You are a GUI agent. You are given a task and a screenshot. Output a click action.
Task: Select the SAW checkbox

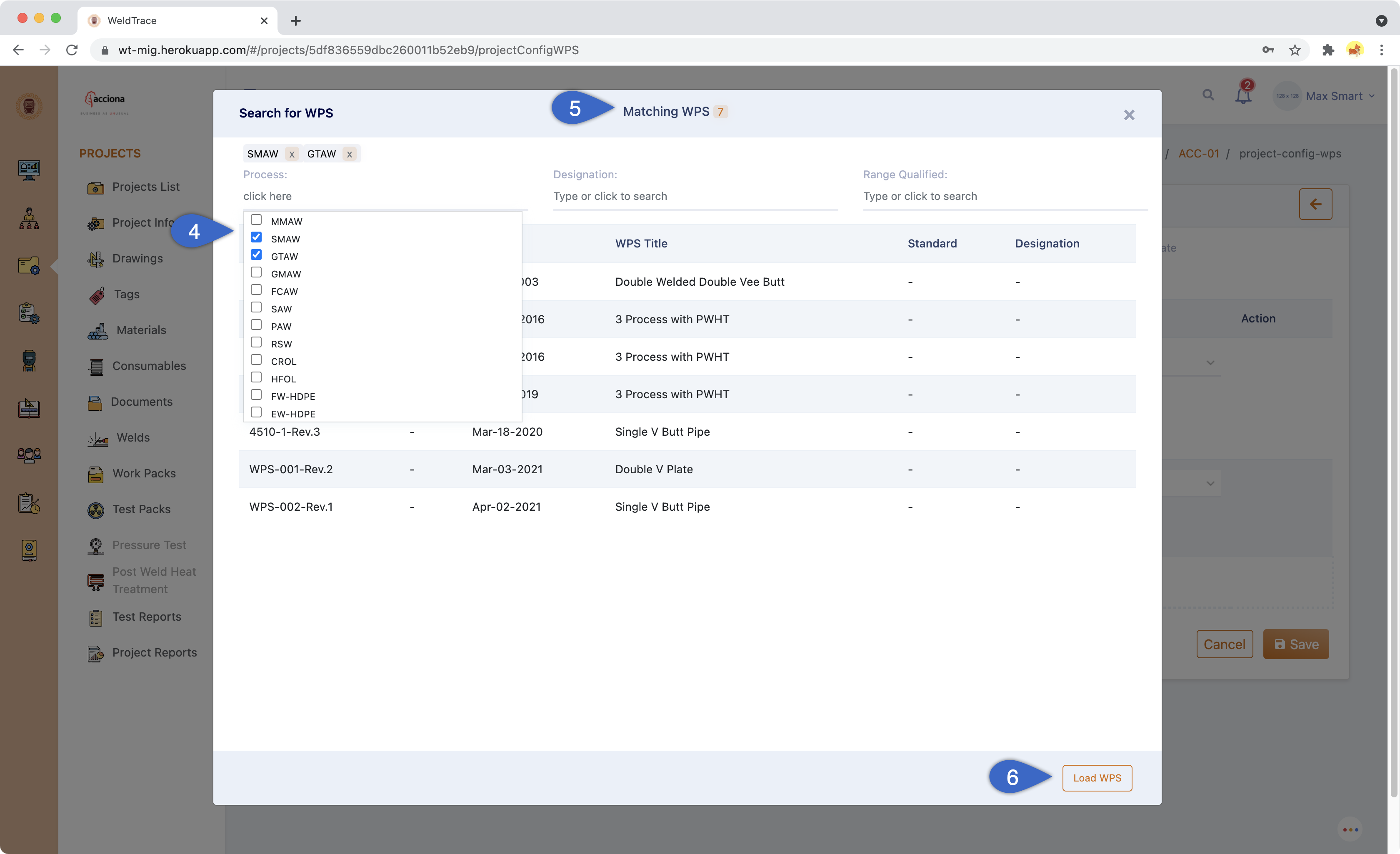(256, 308)
